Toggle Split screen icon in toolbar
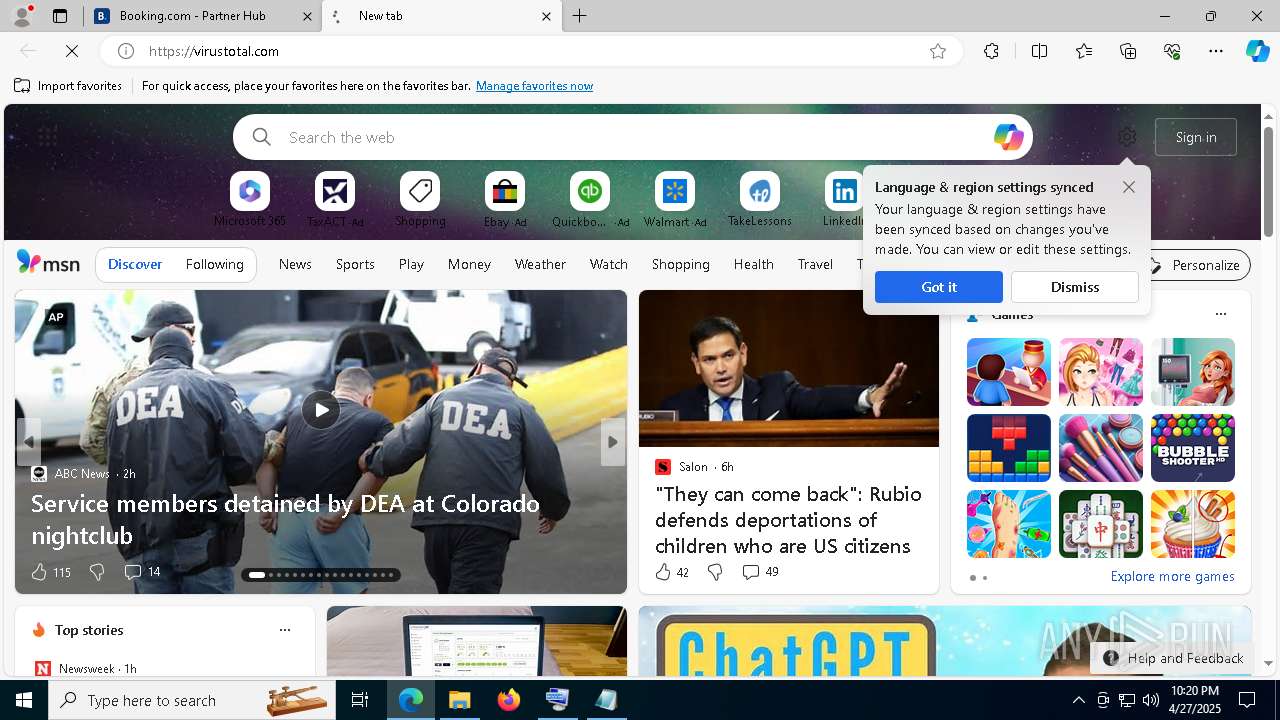The height and width of the screenshot is (720, 1280). 1039,51
